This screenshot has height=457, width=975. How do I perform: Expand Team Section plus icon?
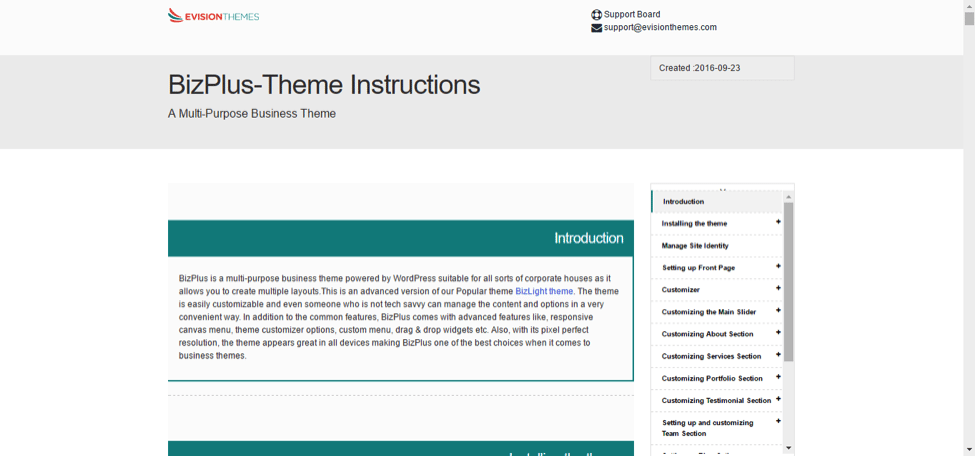point(778,422)
